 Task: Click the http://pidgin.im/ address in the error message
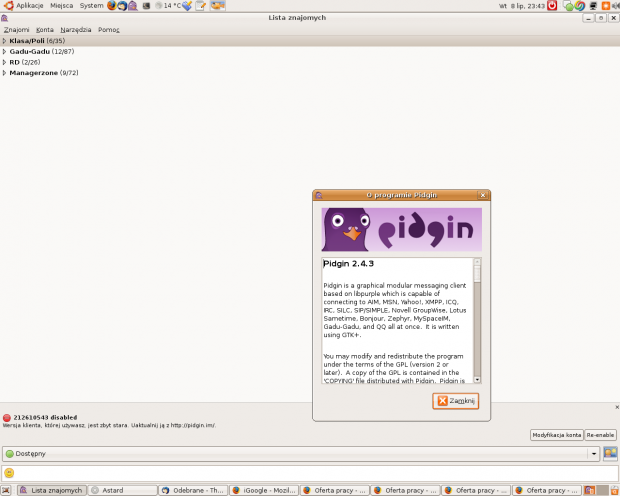[193, 426]
